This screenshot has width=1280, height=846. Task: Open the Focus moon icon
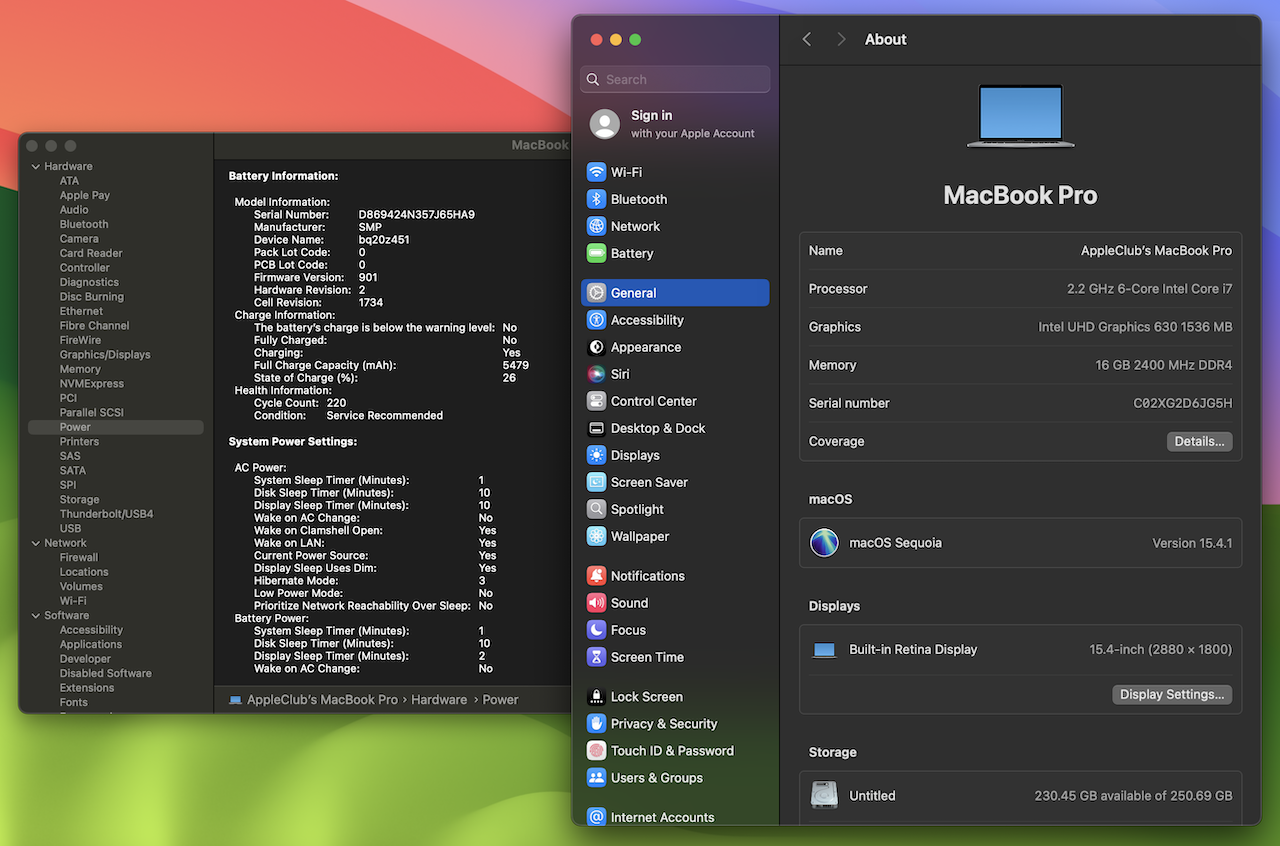point(596,630)
